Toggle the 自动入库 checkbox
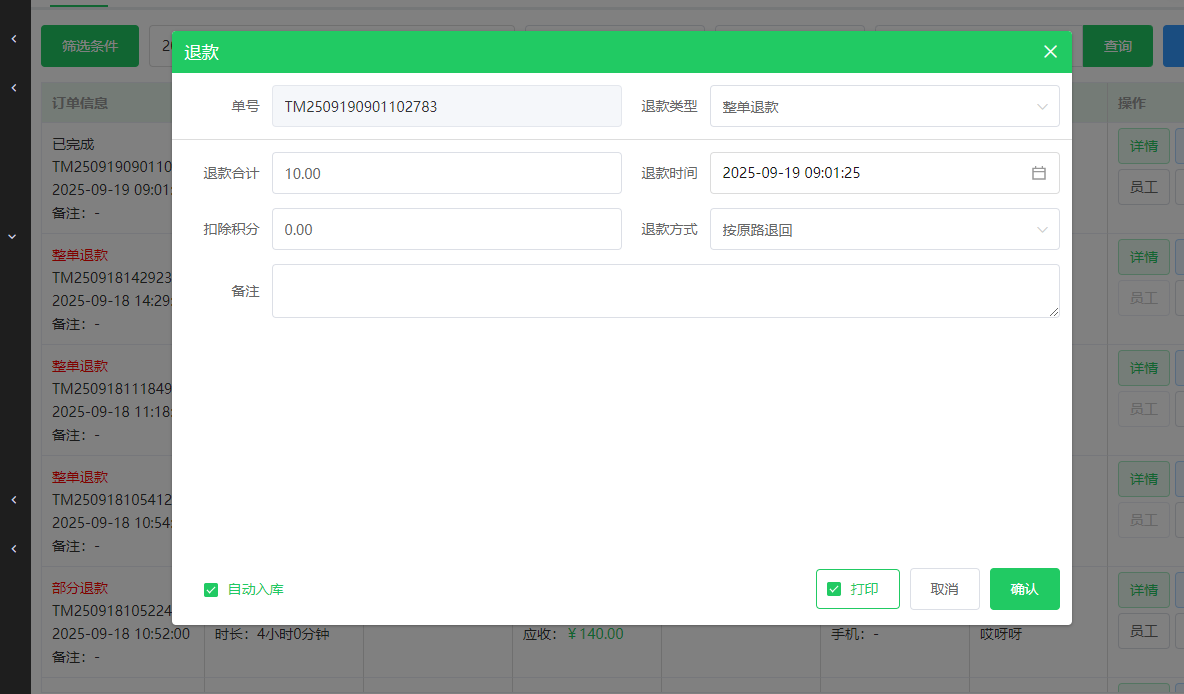Image resolution: width=1184 pixels, height=694 pixels. point(211,590)
